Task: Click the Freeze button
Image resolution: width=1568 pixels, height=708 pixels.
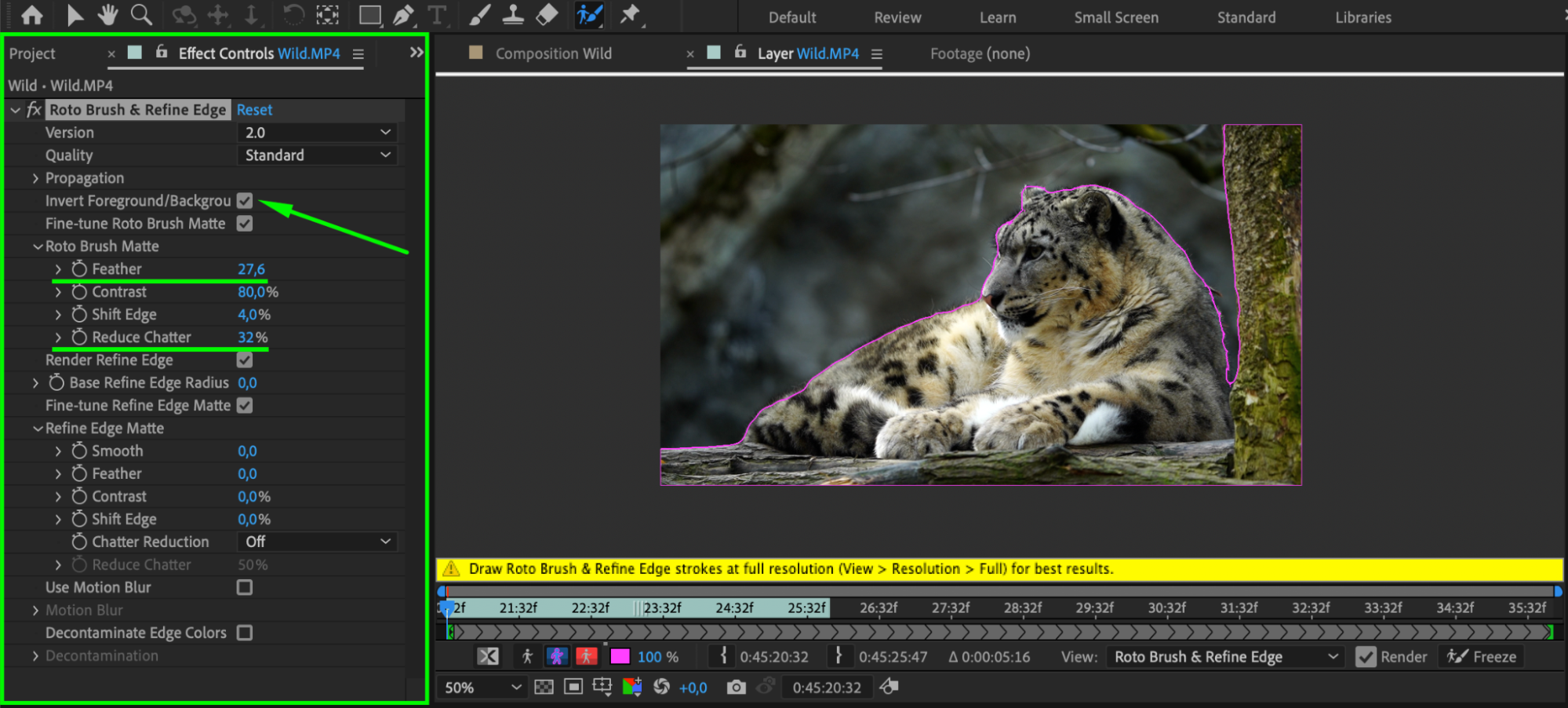Action: (x=1482, y=657)
